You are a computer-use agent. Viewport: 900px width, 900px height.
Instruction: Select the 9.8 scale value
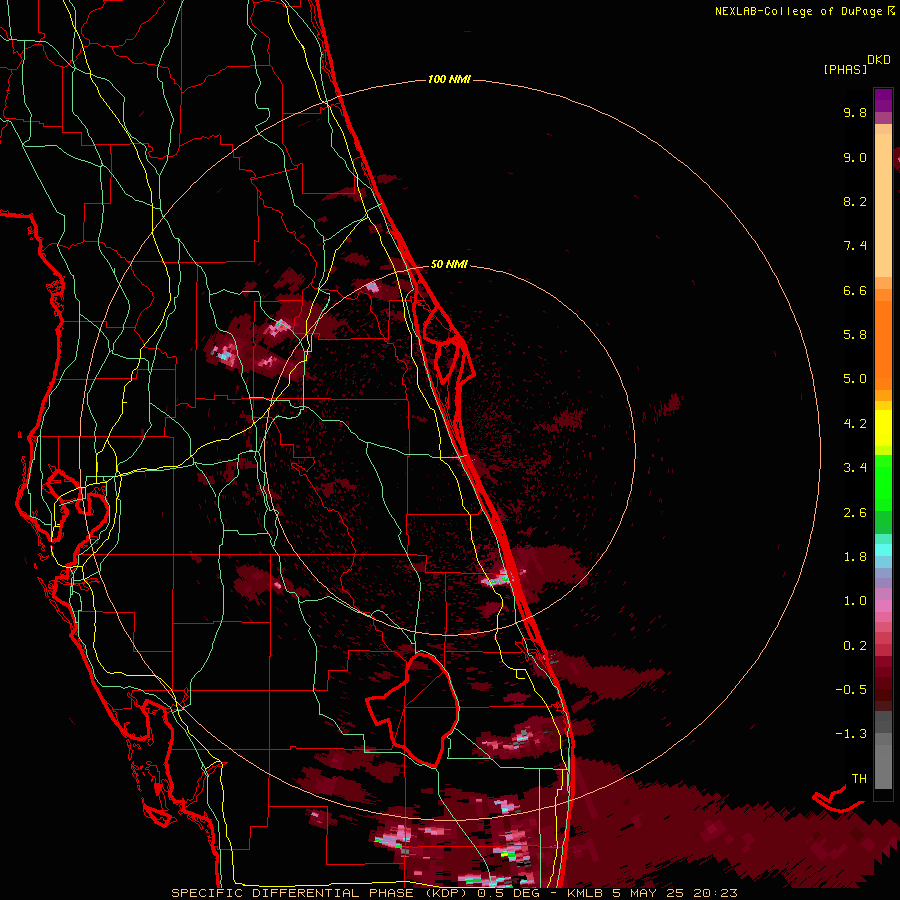tap(855, 112)
